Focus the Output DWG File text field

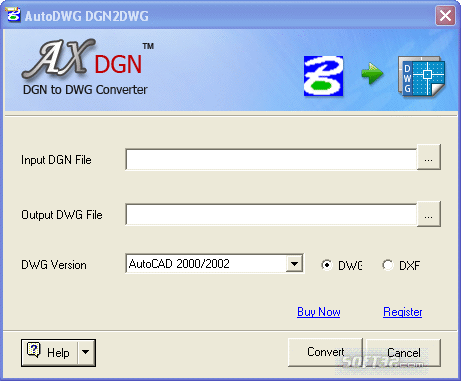point(271,214)
